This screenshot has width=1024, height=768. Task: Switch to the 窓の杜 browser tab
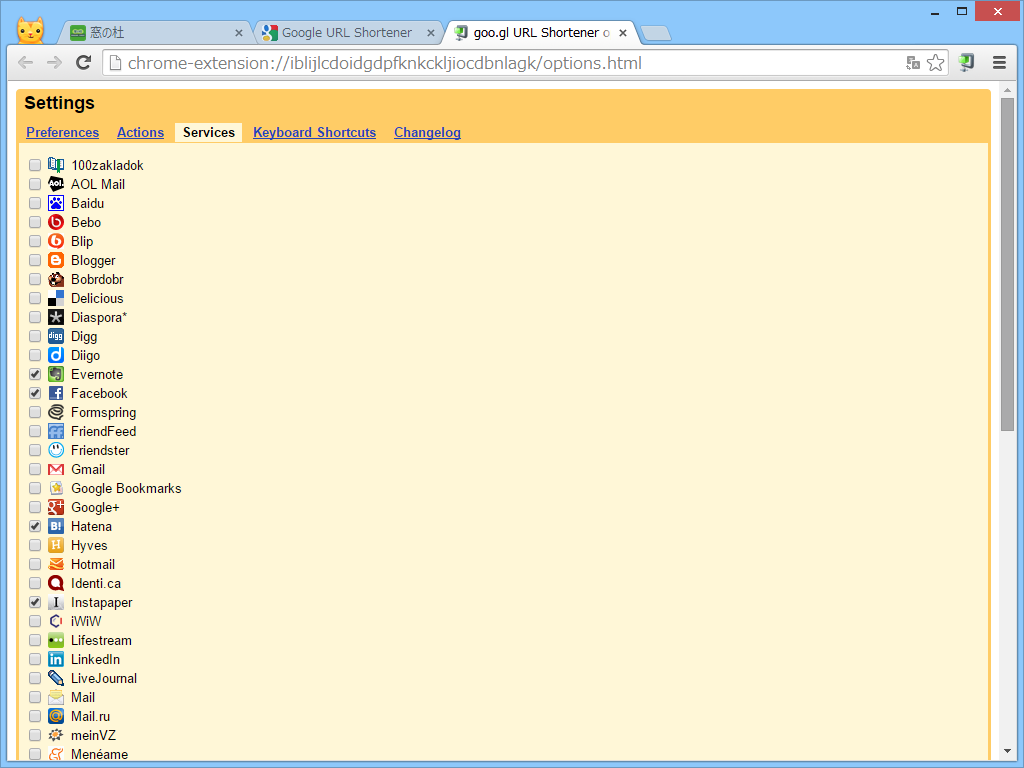(x=154, y=33)
